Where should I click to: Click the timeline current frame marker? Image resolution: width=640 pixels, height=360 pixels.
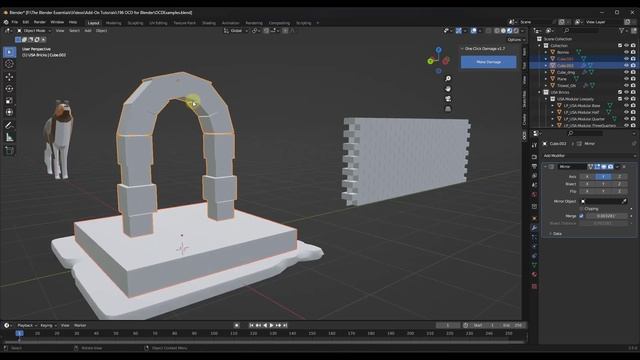(19, 333)
